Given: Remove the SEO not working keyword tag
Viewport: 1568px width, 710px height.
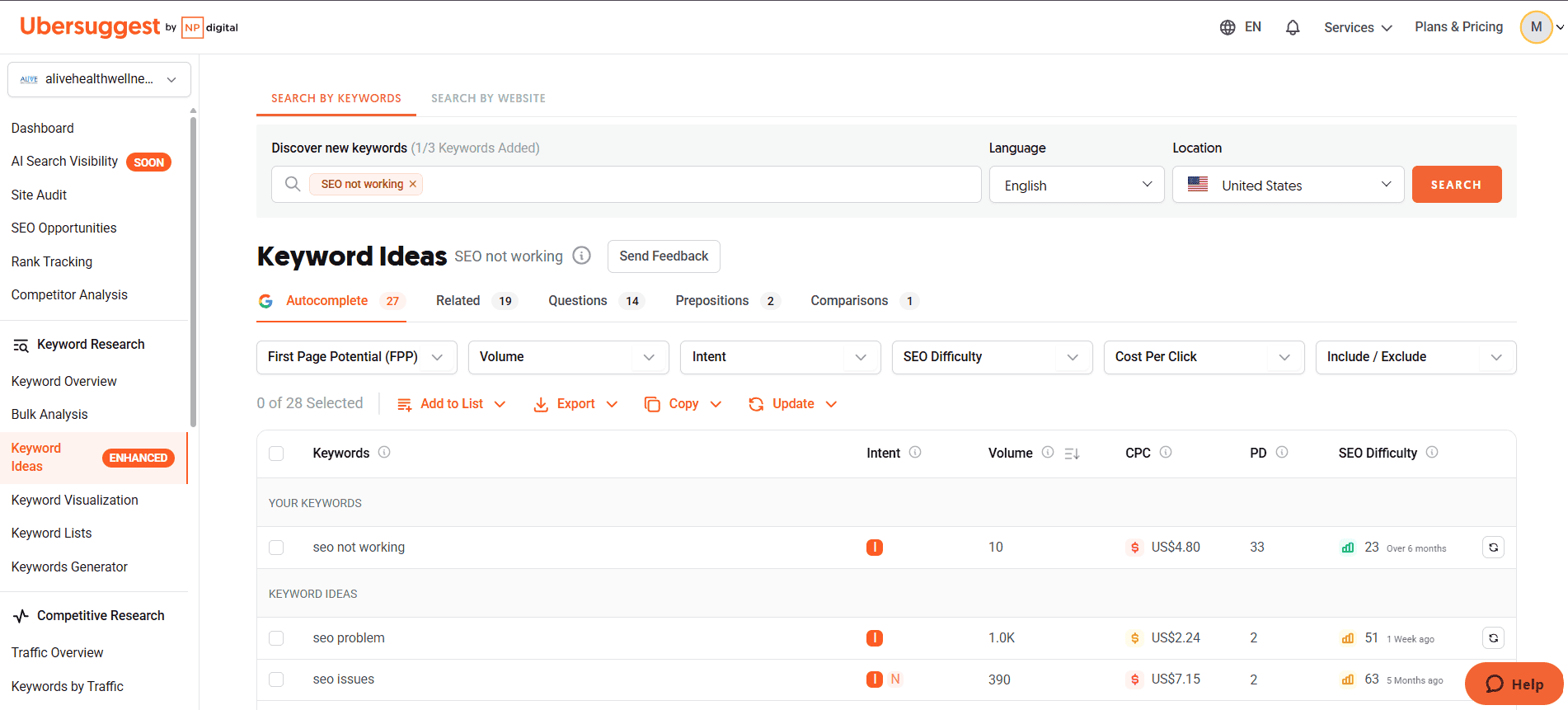Looking at the screenshot, I should (413, 185).
